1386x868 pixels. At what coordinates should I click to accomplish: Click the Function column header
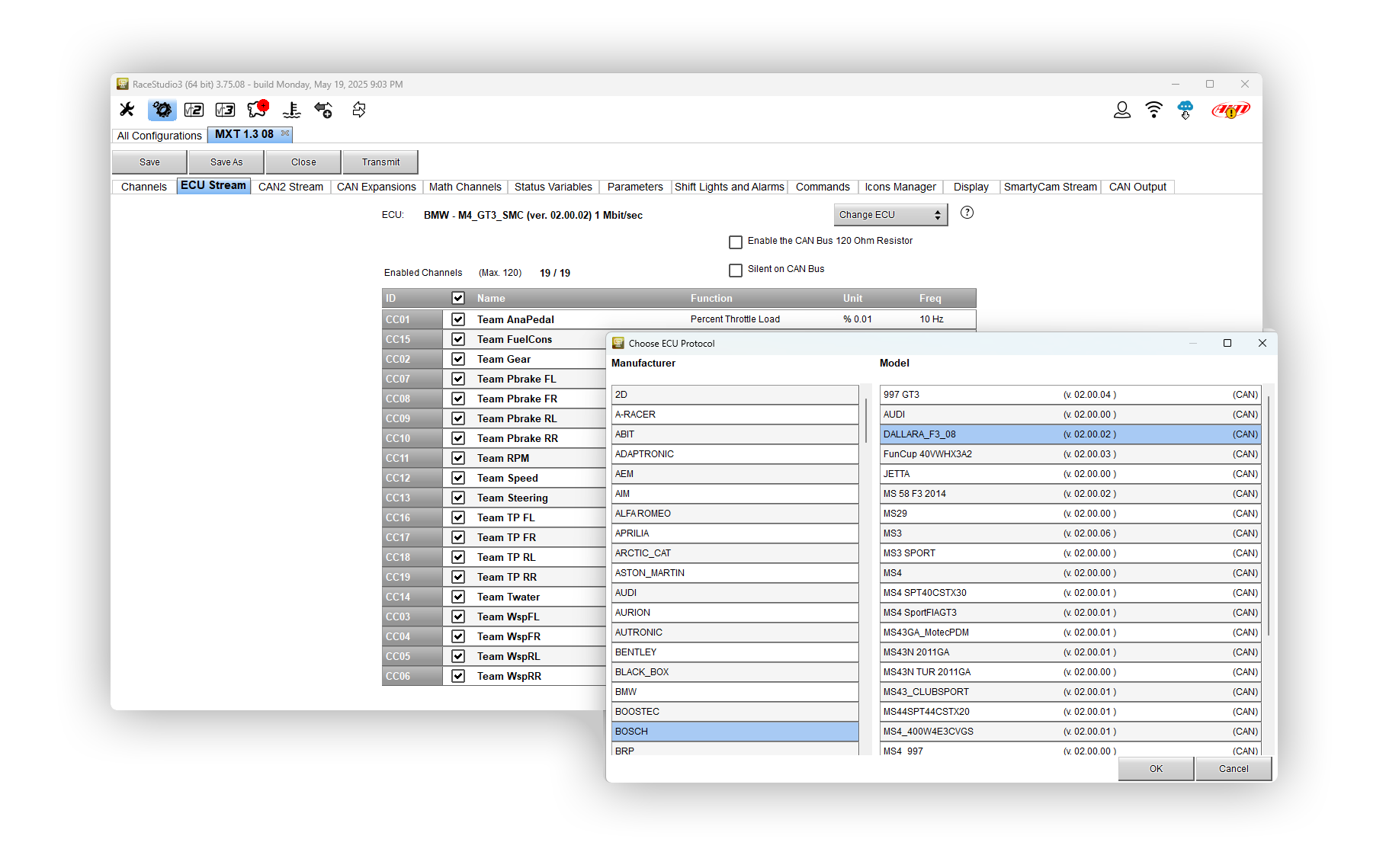tap(711, 299)
